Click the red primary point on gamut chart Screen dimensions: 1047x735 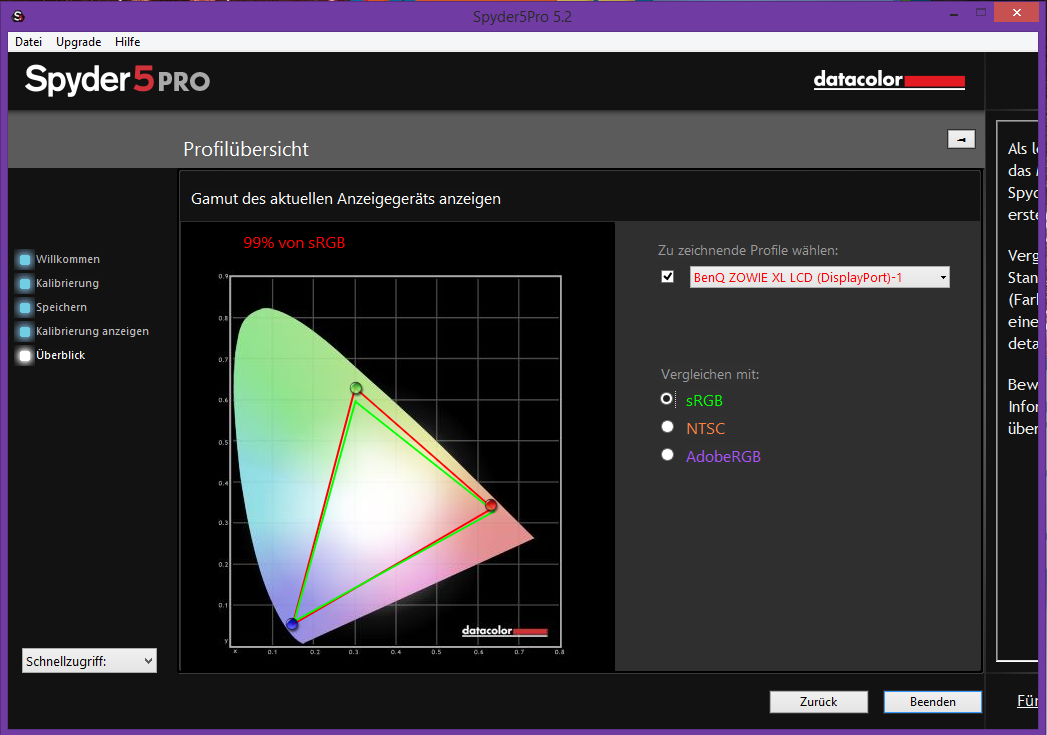point(491,505)
